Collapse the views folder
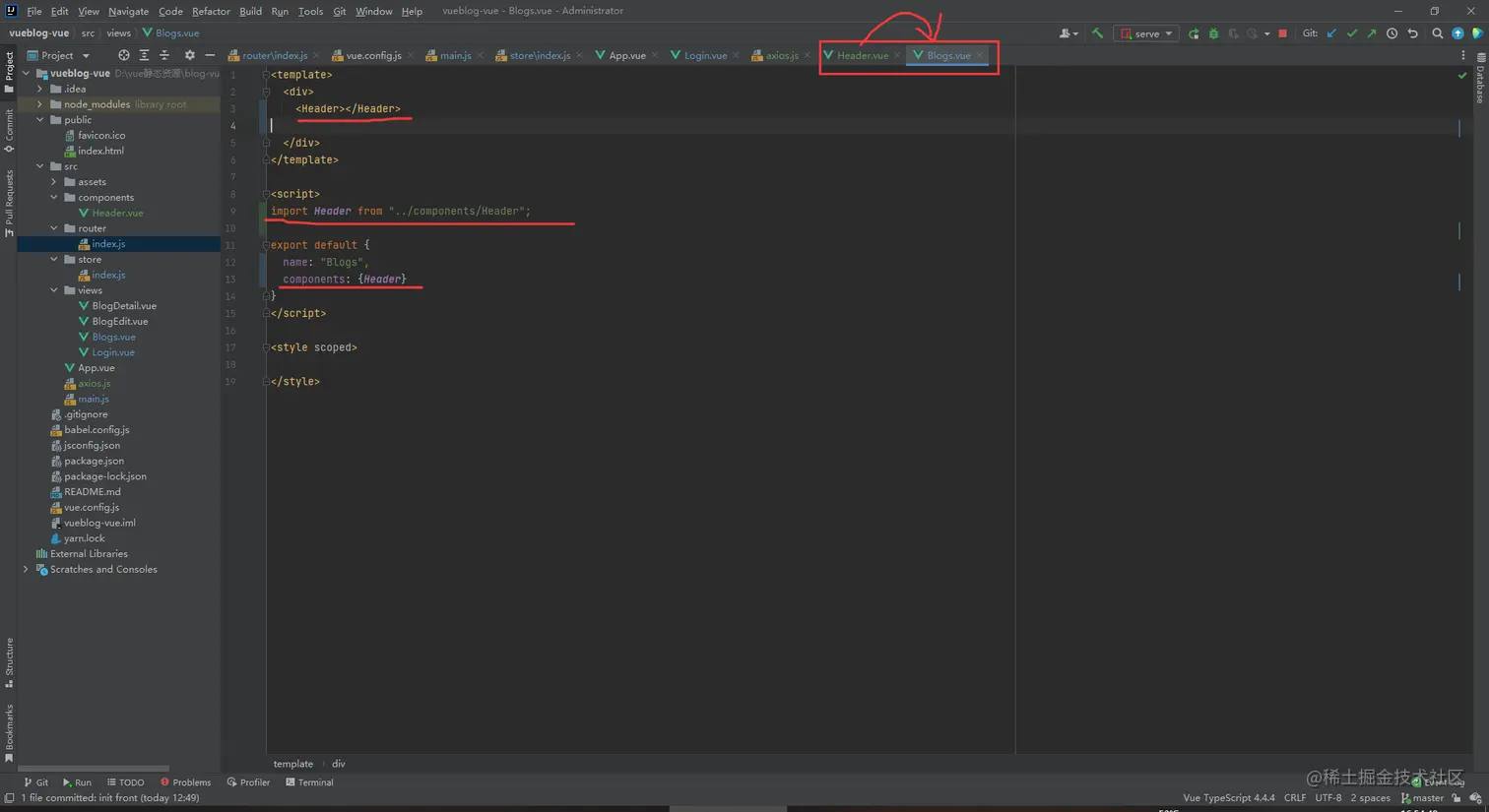Screen dimensions: 1489x812 54,290
